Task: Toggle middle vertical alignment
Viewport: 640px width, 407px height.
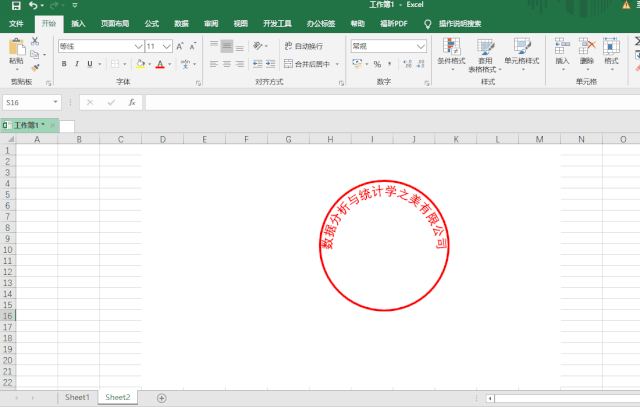Action: pyautogui.click(x=227, y=46)
